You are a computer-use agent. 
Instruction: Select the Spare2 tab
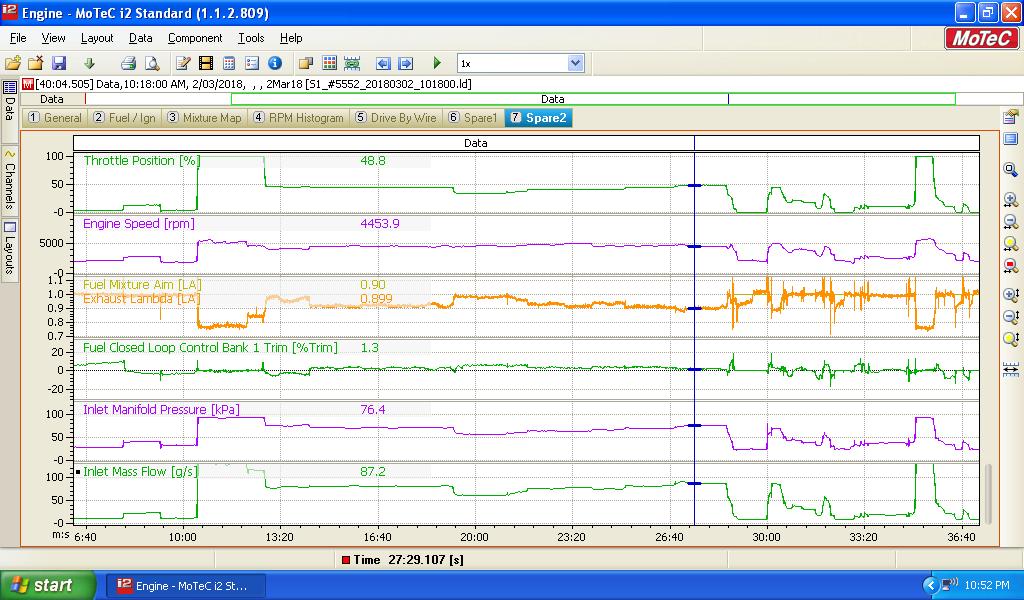[539, 118]
